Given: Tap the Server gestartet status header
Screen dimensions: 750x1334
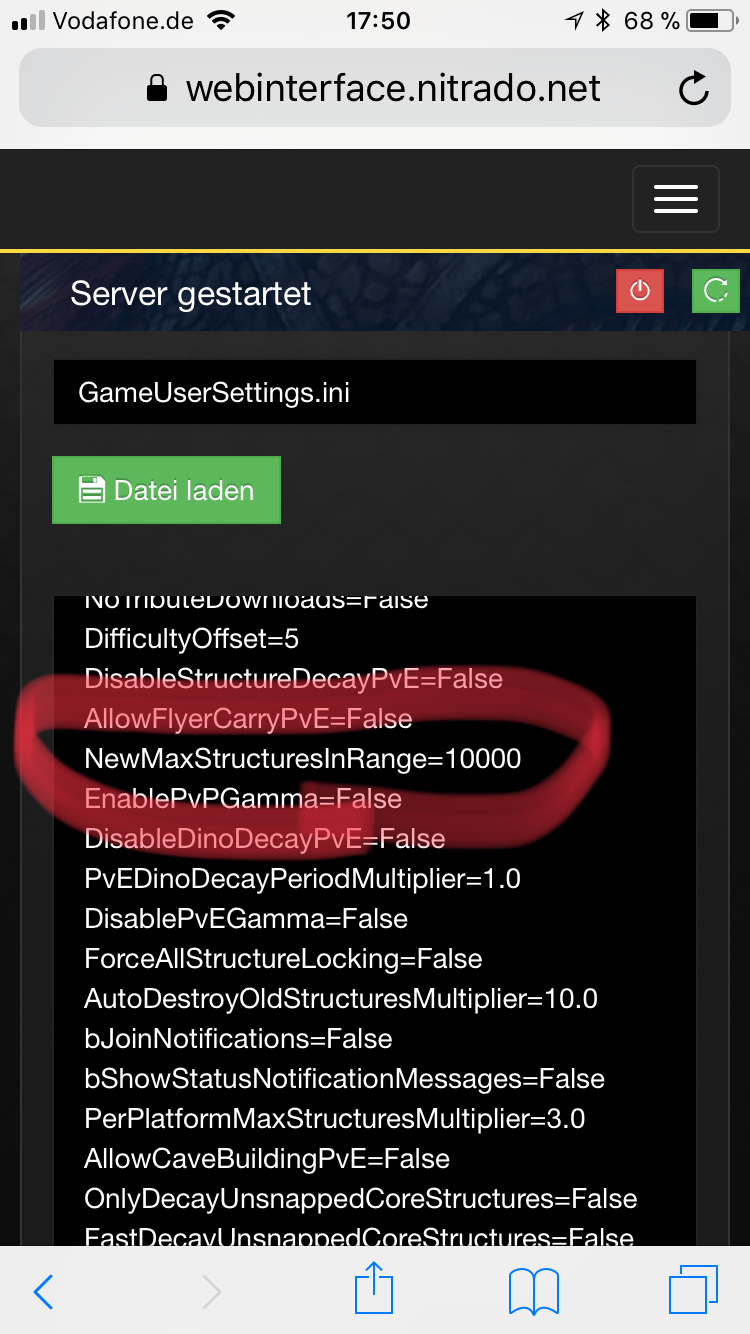Looking at the screenshot, I should click(191, 293).
